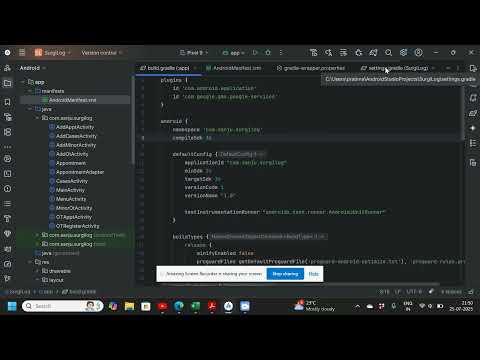Open CasesActivity class in tree

pyautogui.click(x=72, y=181)
